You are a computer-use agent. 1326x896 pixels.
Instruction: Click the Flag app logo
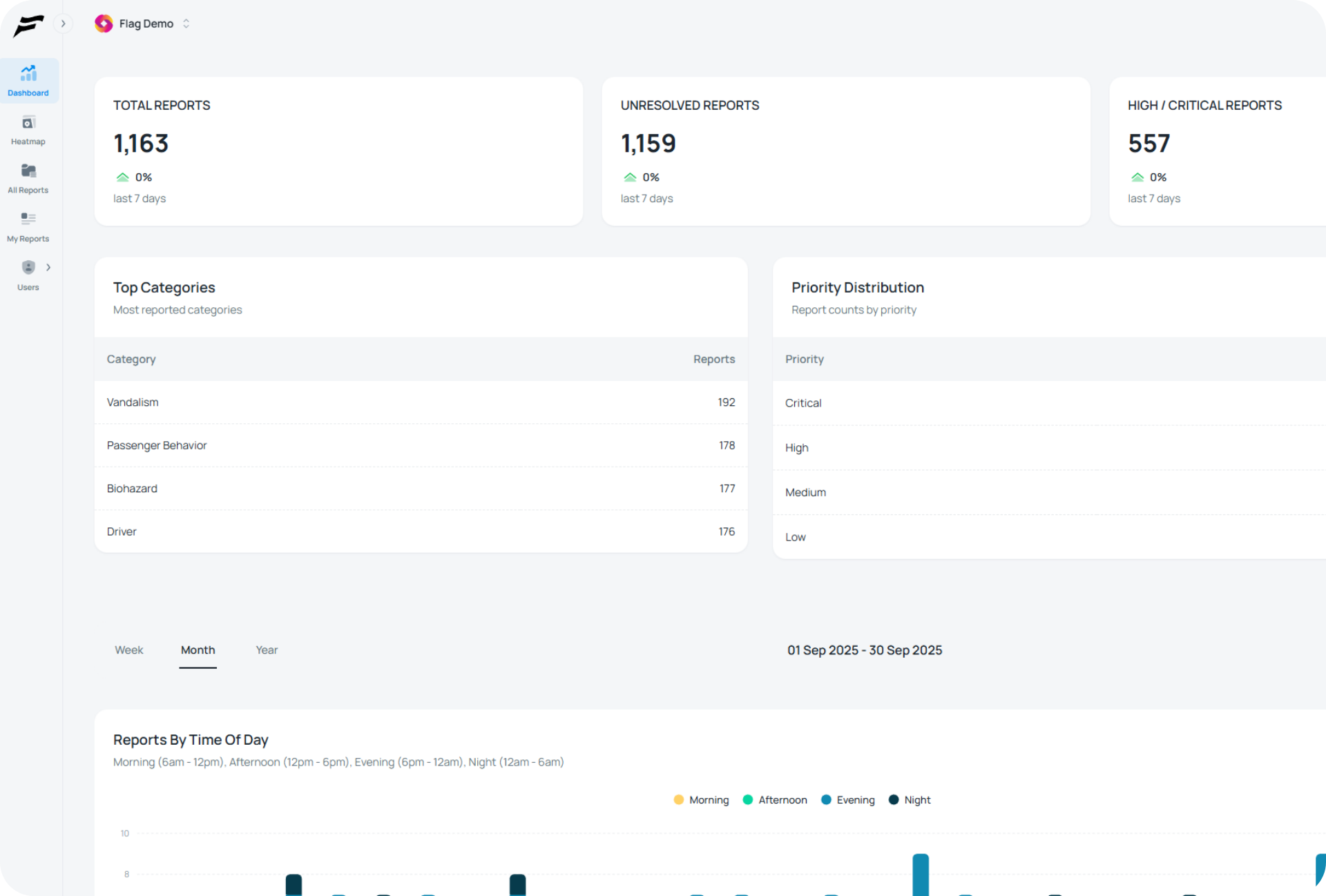point(28,26)
